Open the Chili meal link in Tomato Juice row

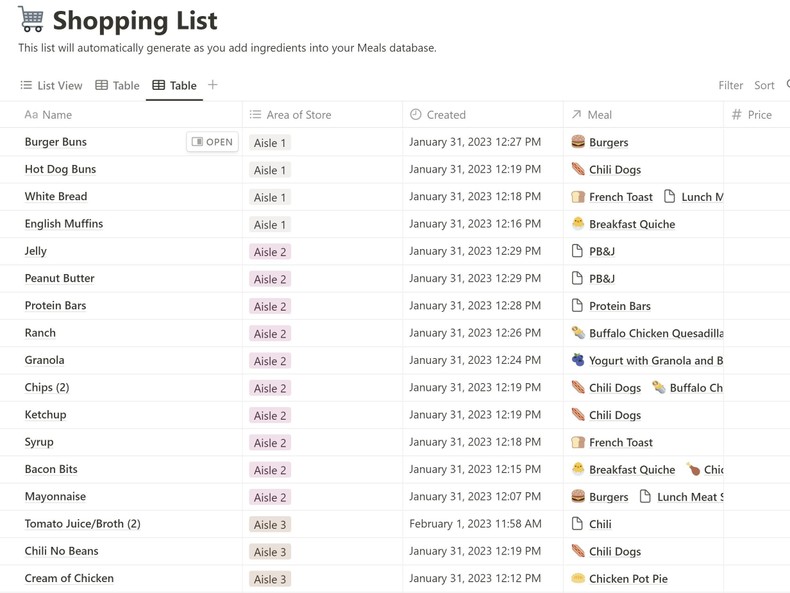click(x=600, y=524)
